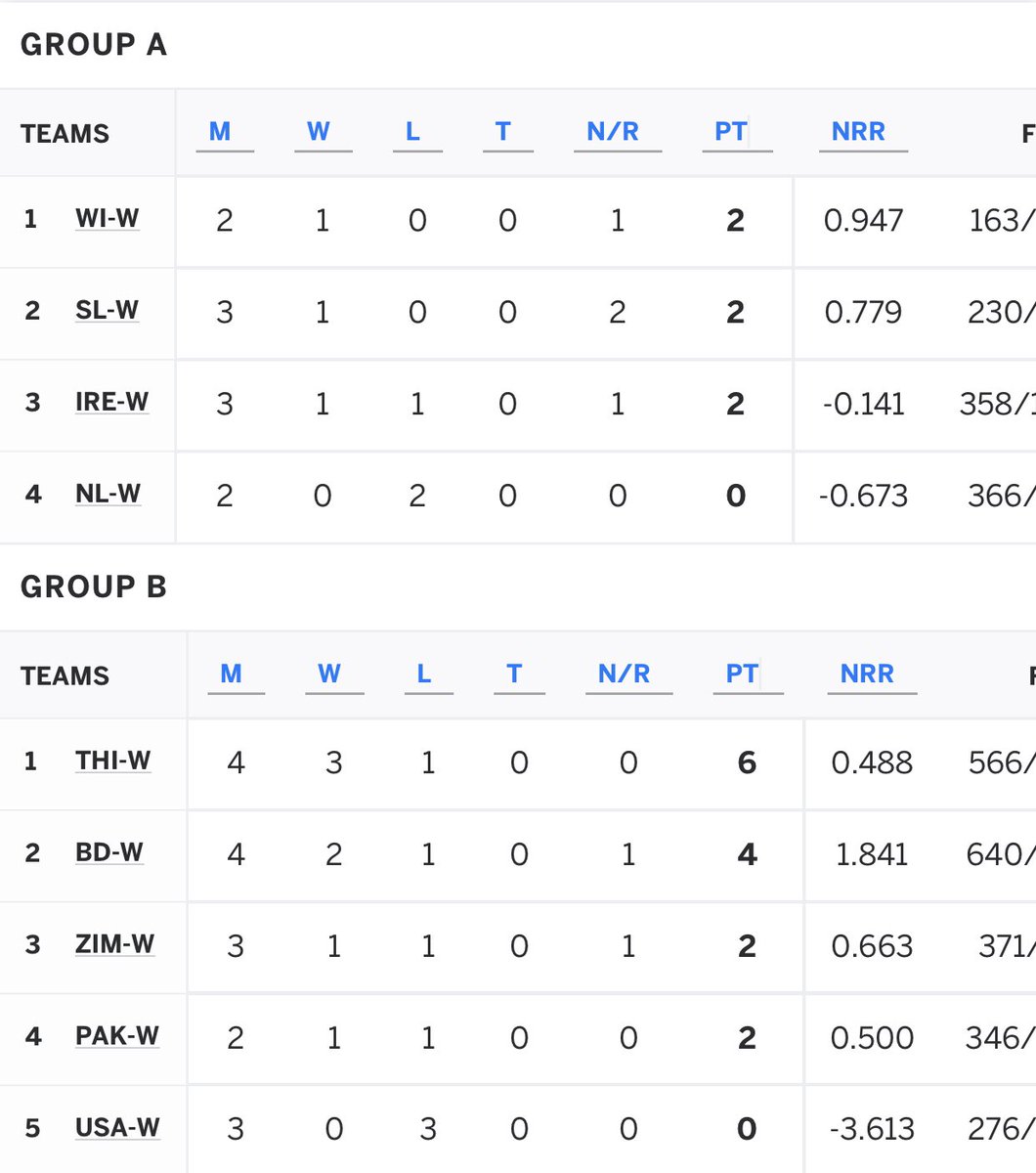The width and height of the screenshot is (1036, 1173).
Task: Open the ZIM-W team link
Action: pos(115,943)
